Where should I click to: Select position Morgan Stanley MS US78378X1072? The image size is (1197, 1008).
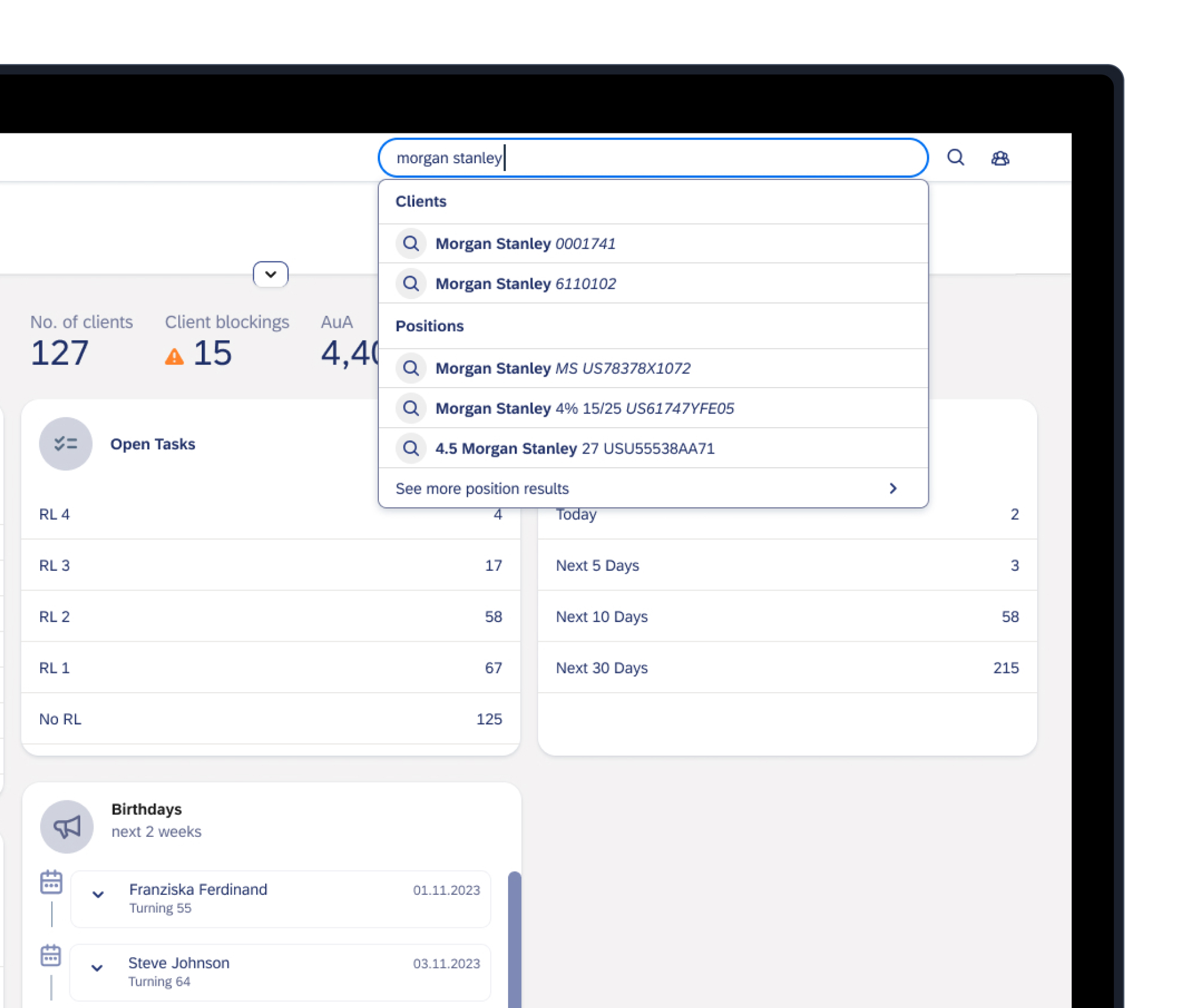(x=563, y=369)
